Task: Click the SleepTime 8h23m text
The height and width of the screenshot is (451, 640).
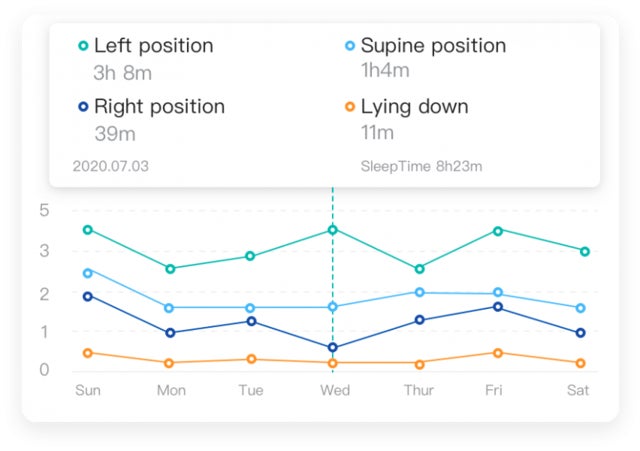Action: (x=421, y=166)
